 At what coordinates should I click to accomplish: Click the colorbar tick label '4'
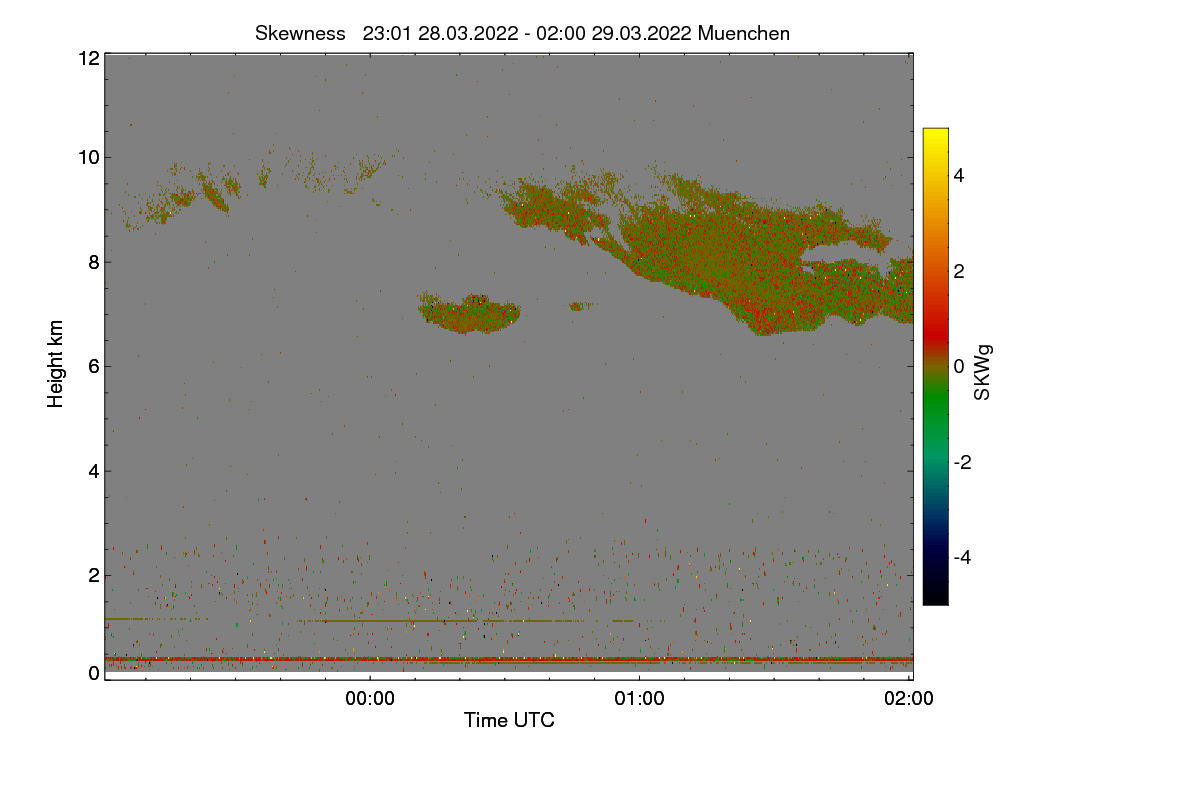coord(959,175)
